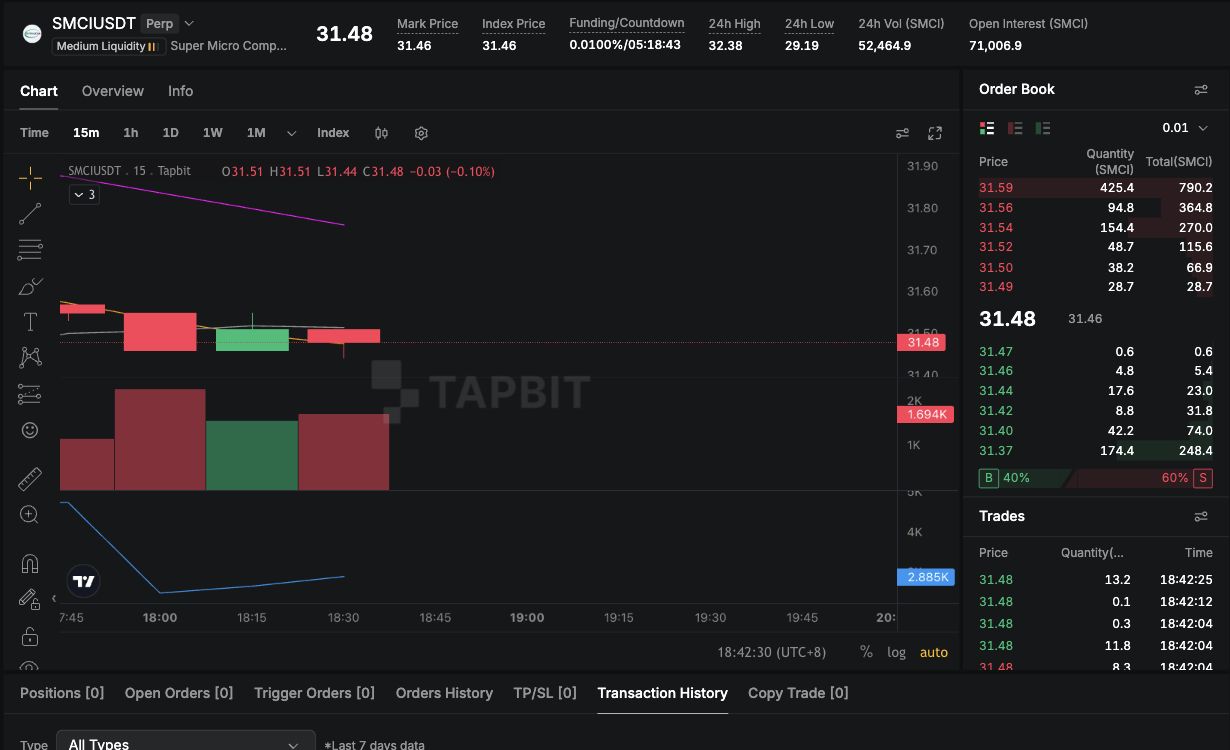Open the chart patterns tool
This screenshot has width=1230, height=750.
click(x=30, y=357)
